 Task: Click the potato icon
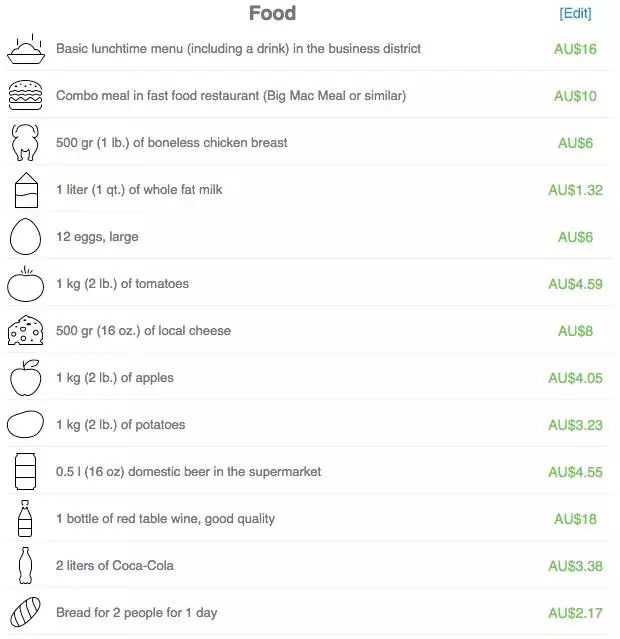(25, 425)
